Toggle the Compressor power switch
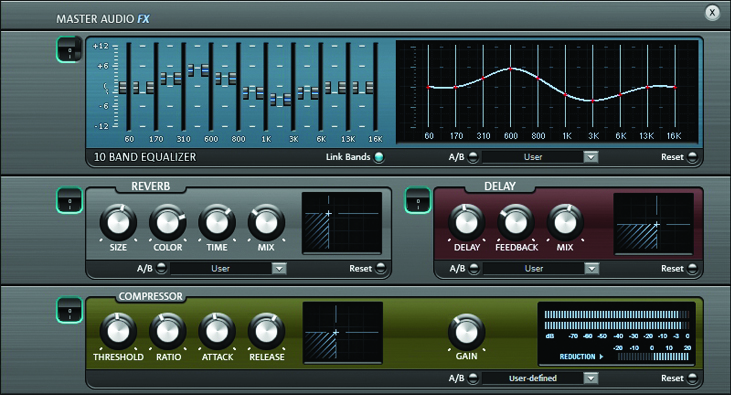Image resolution: width=731 pixels, height=395 pixels. tap(69, 310)
